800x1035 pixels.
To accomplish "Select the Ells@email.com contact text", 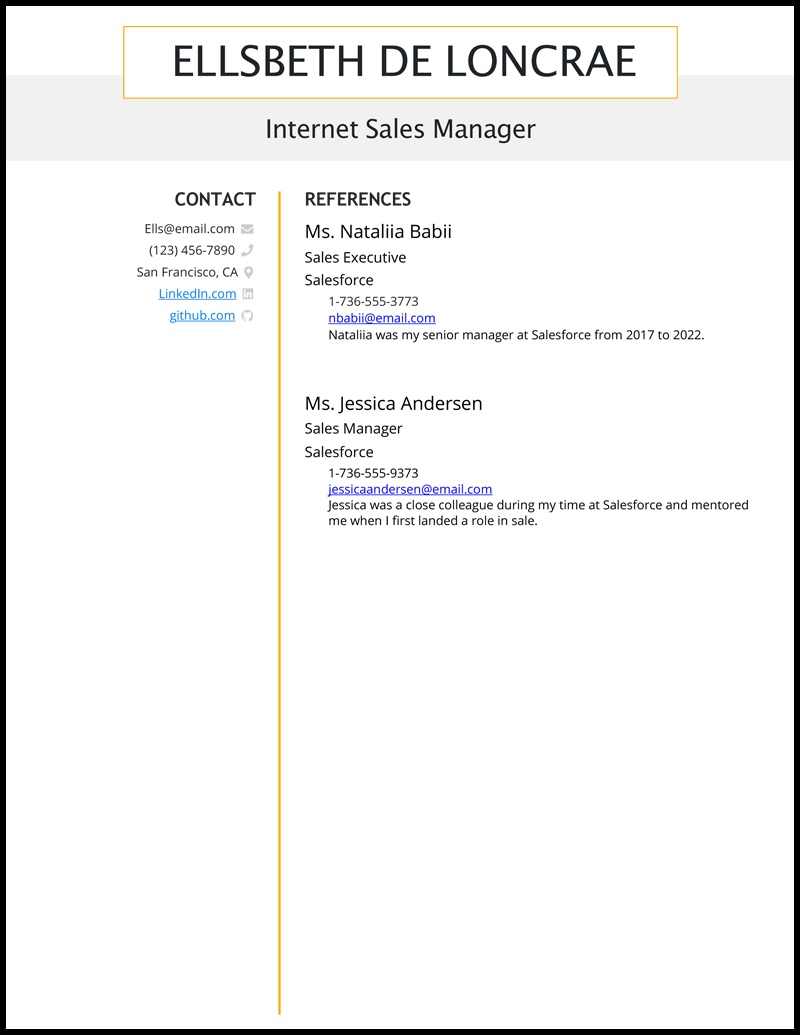I will pos(189,229).
